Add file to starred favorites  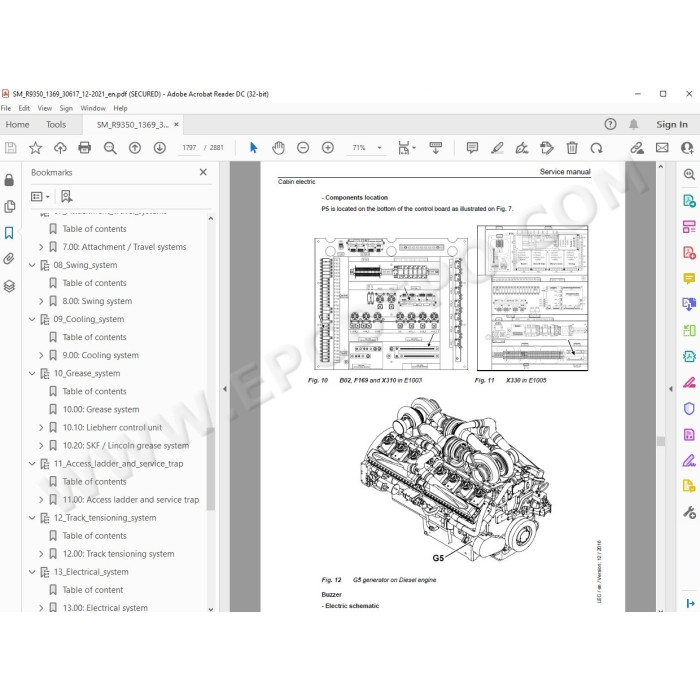(35, 148)
